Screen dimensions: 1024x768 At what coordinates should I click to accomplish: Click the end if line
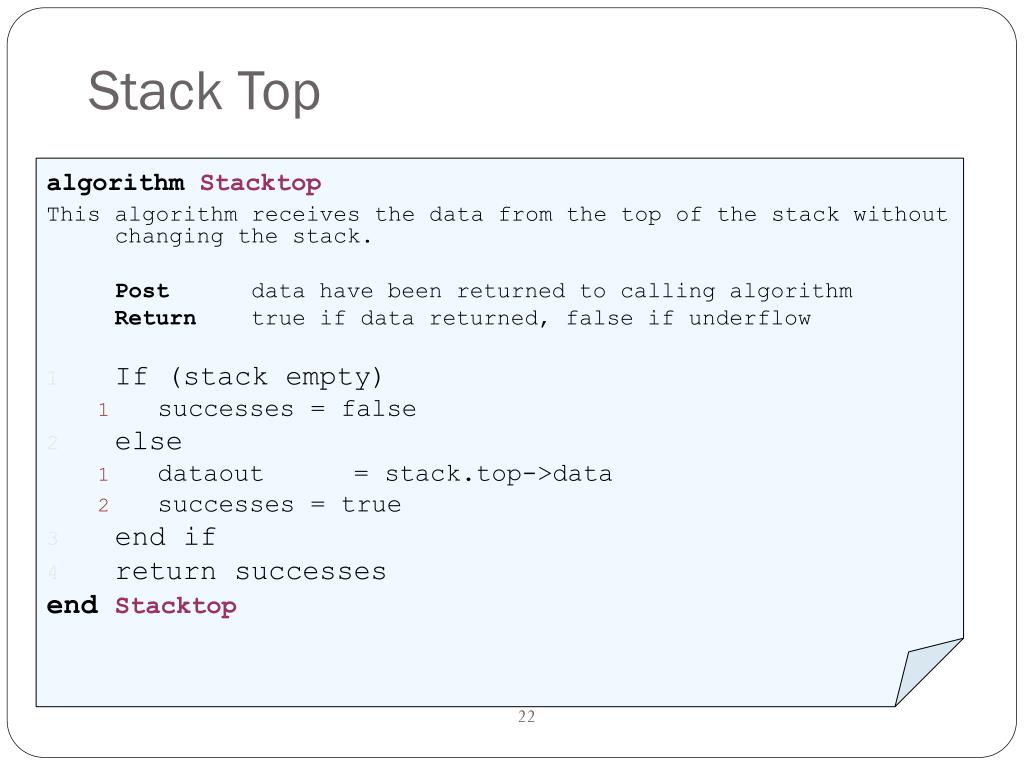click(x=165, y=537)
